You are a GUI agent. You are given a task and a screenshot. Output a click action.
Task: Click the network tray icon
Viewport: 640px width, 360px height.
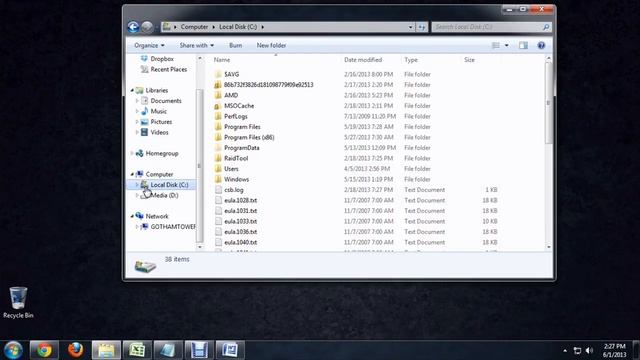coord(577,350)
